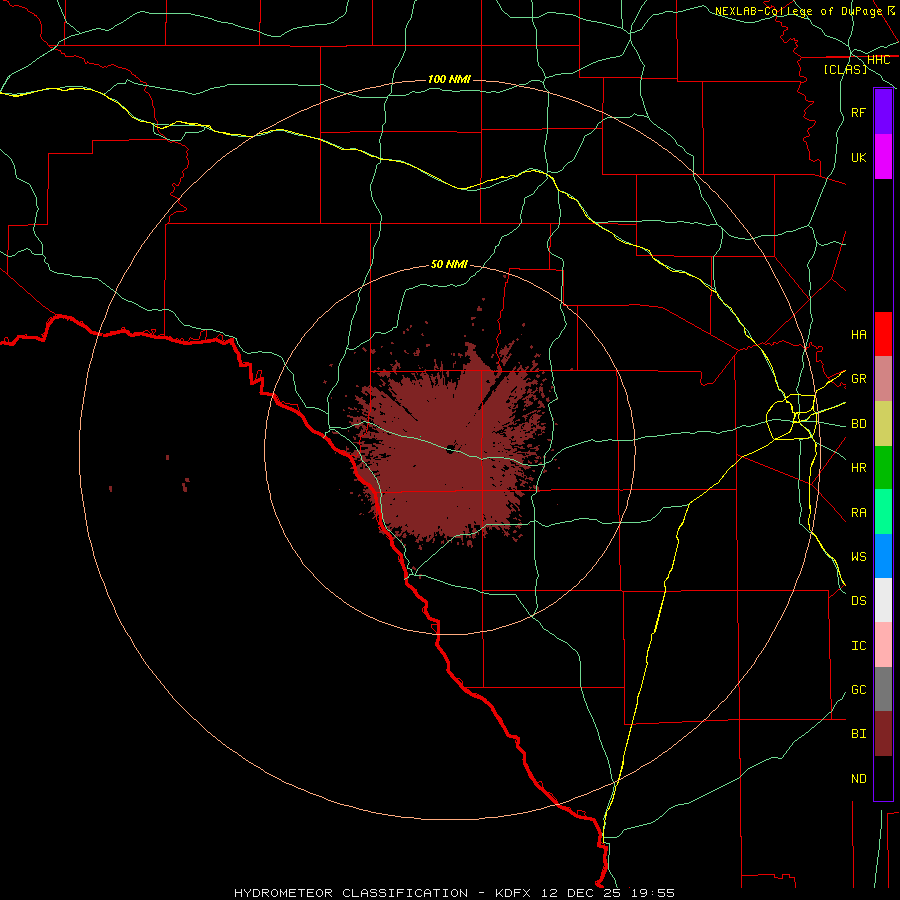Select the GR legend color block
This screenshot has height=900, width=900.
[x=883, y=379]
